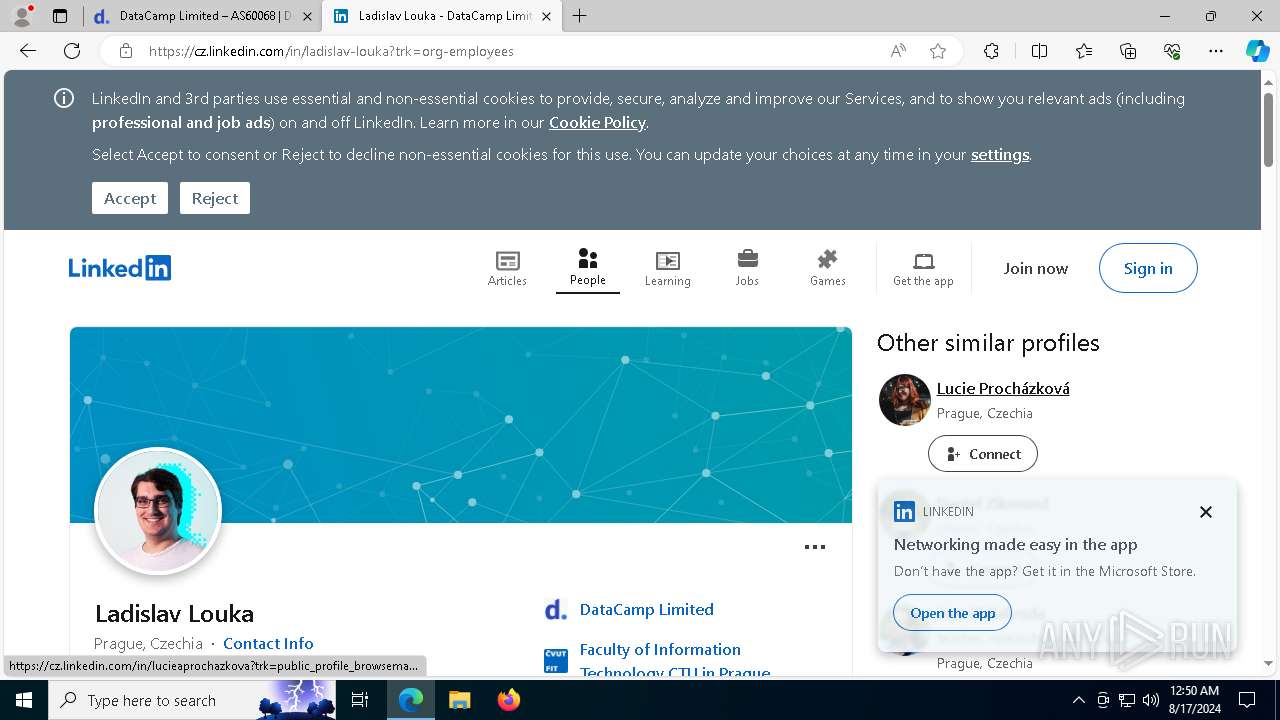Screen dimensions: 1280x720
Task: Open the browser profile icon
Action: [22, 16]
